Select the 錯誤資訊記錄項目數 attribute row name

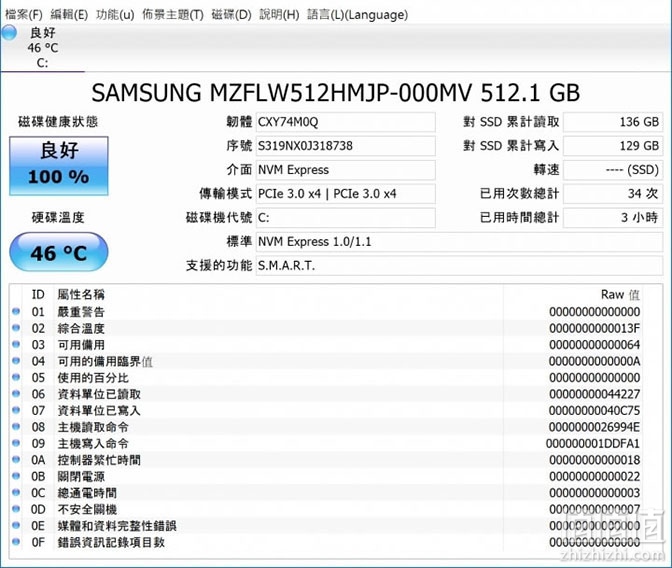pos(111,542)
